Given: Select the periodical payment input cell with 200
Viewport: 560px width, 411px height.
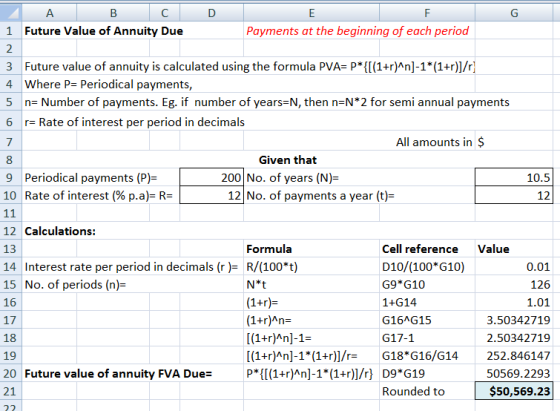Looking at the screenshot, I should (212, 177).
